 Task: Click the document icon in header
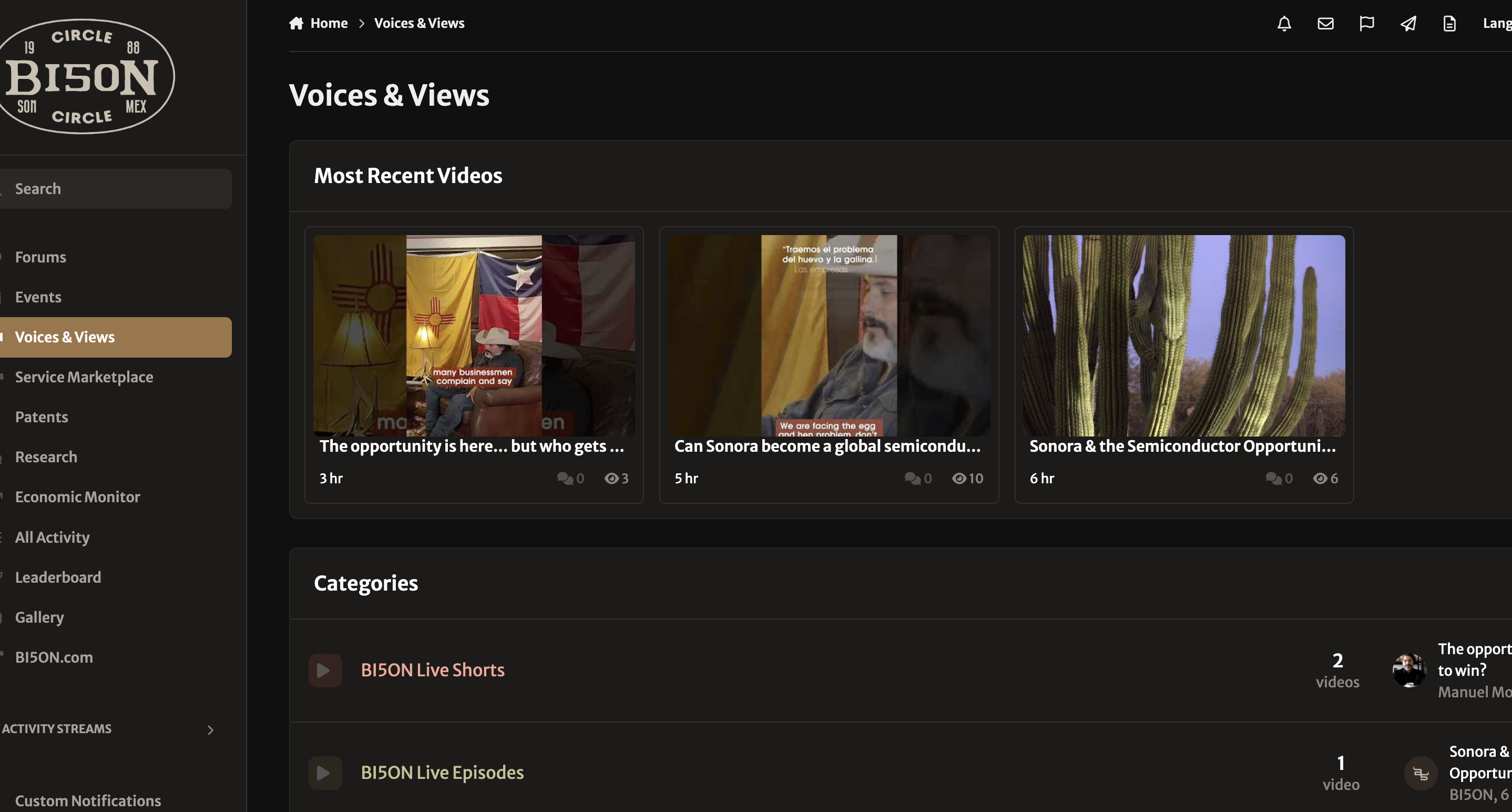[1449, 24]
